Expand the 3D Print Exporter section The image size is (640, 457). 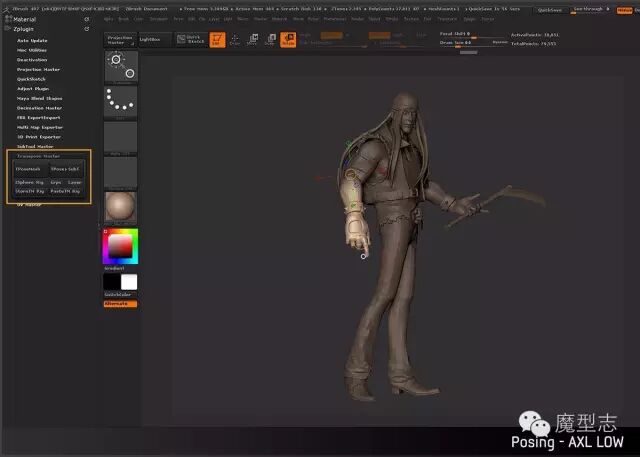coord(39,137)
